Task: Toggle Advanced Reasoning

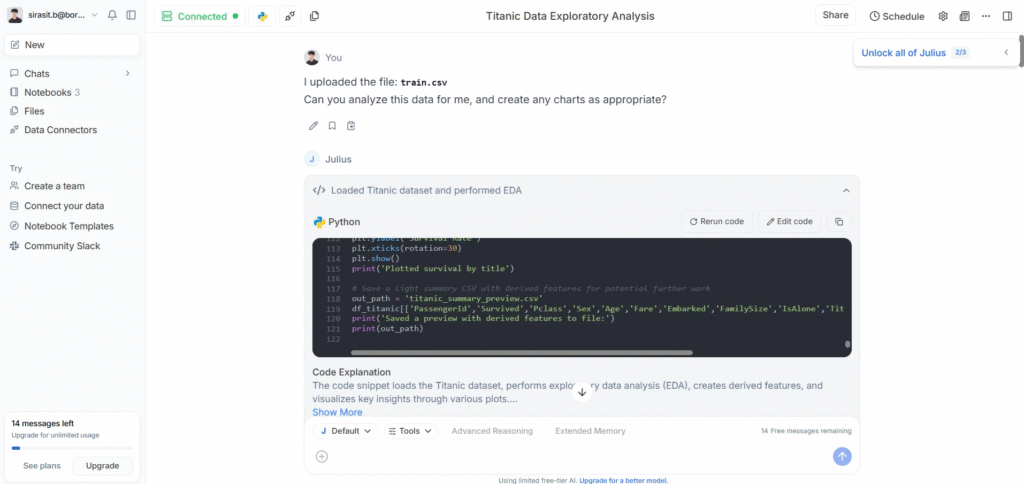Action: click(x=492, y=431)
